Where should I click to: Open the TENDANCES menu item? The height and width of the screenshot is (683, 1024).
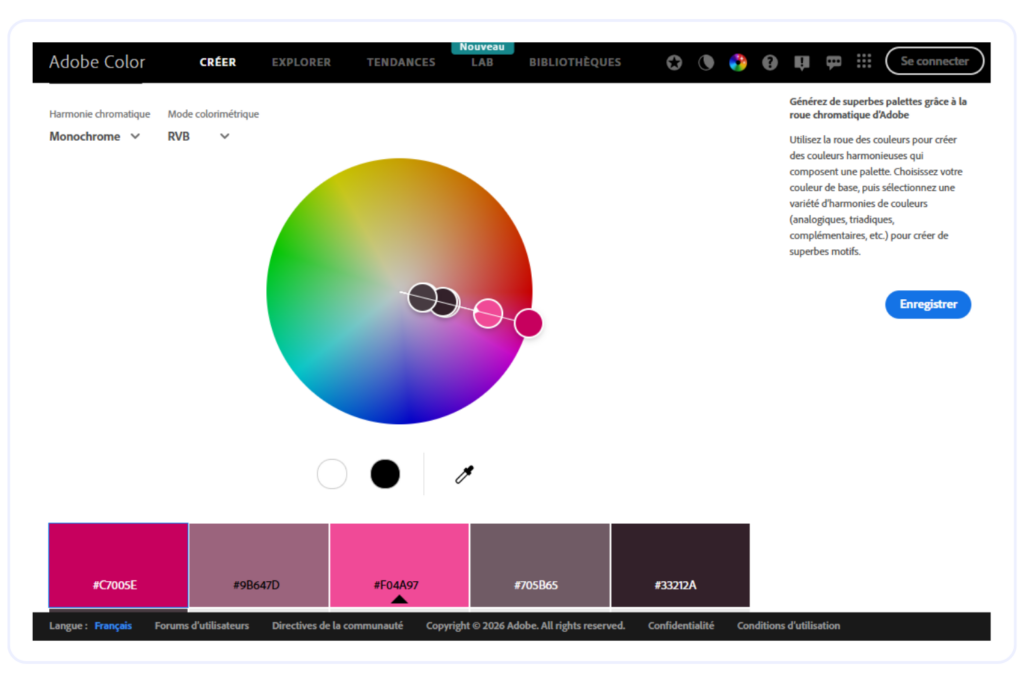click(x=401, y=62)
